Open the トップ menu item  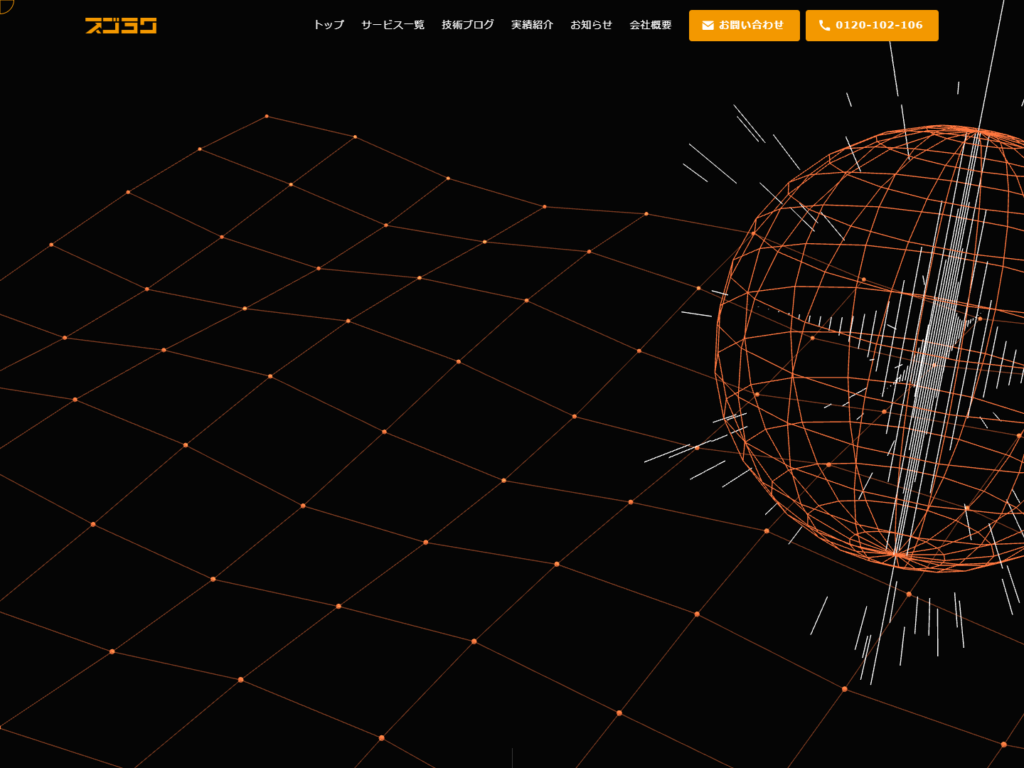328,25
